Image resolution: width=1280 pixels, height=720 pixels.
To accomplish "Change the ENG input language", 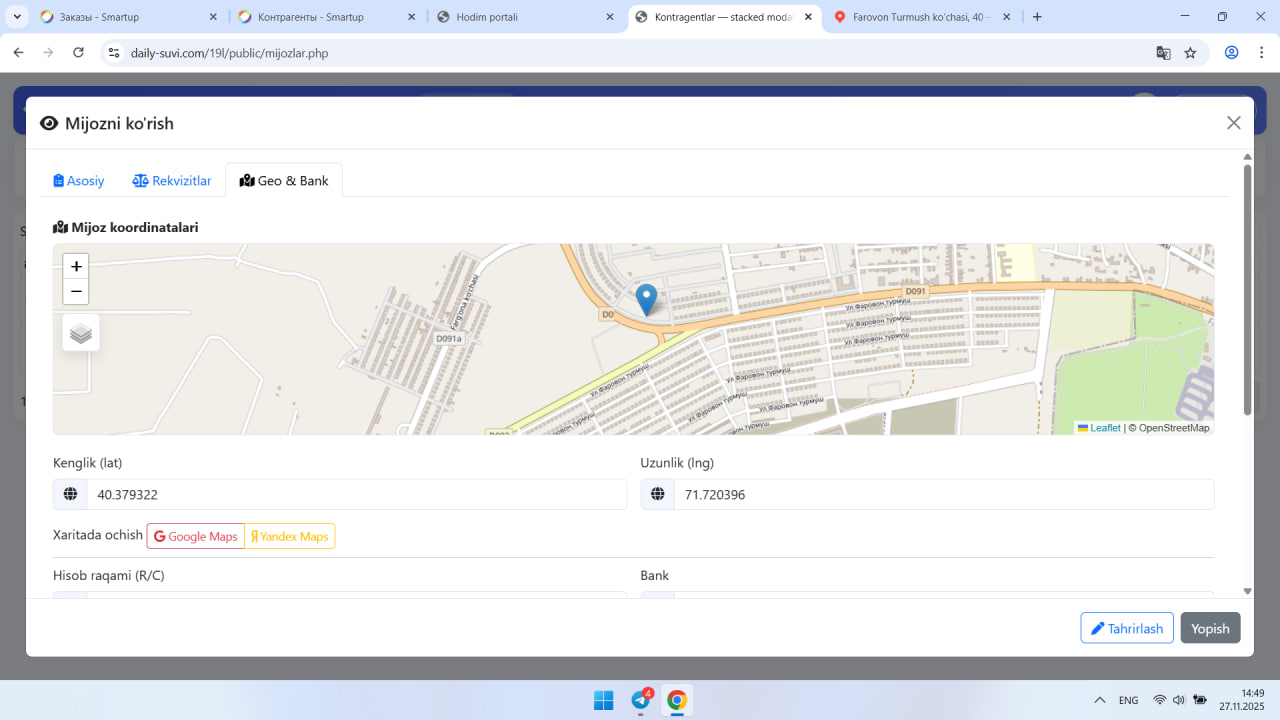I will coord(1129,700).
